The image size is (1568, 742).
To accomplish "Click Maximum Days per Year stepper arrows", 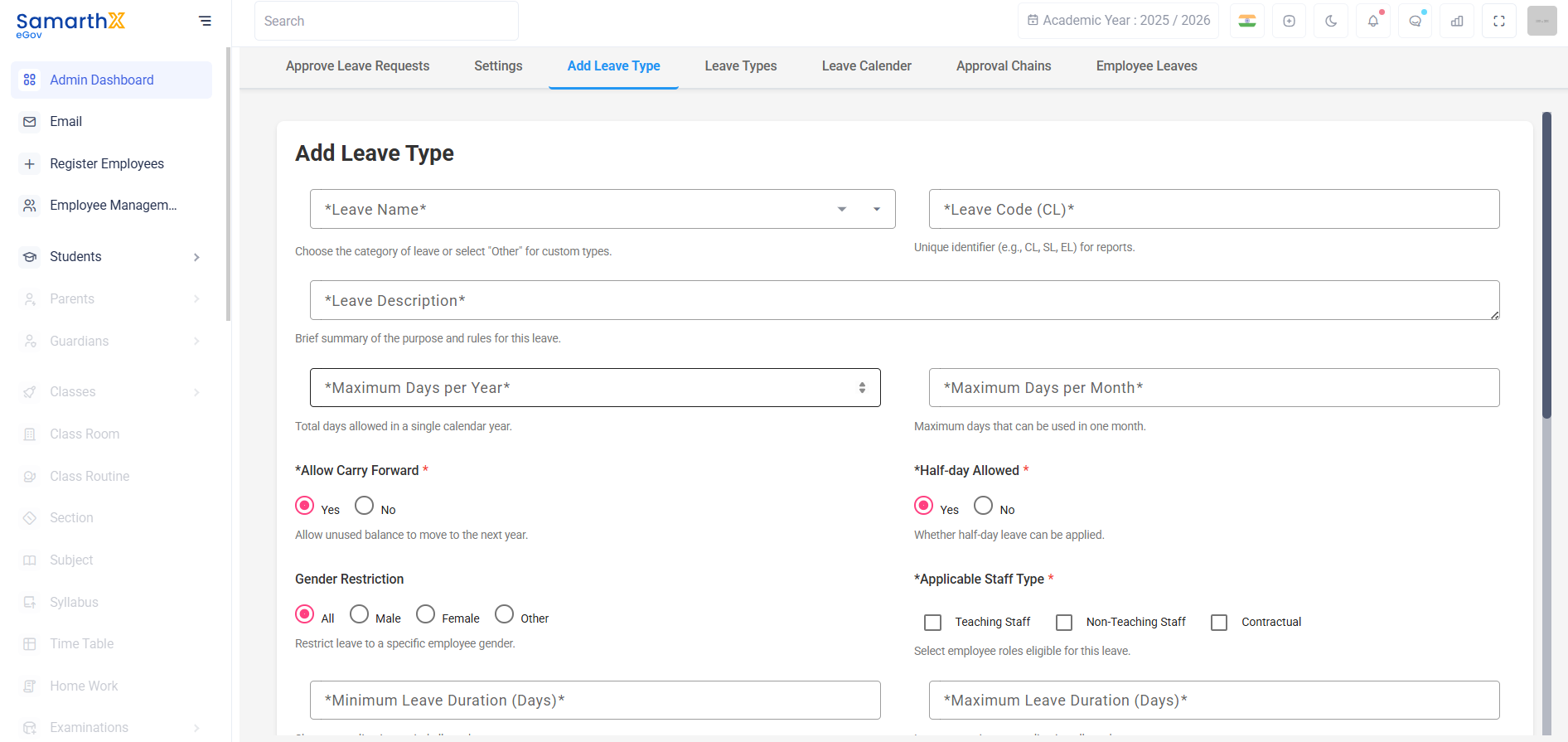I will coord(862,388).
